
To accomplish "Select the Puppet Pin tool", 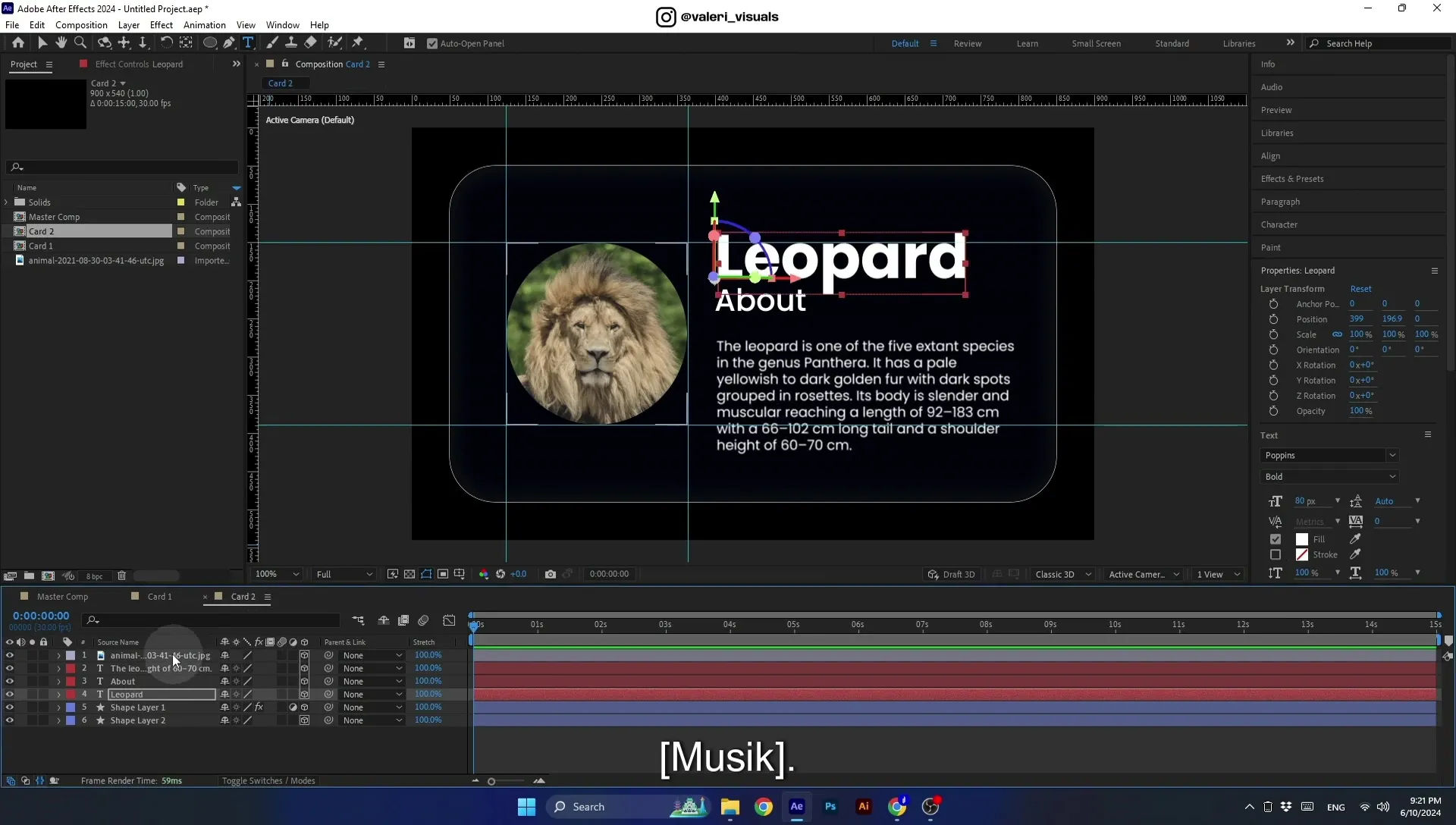I will pyautogui.click(x=358, y=43).
